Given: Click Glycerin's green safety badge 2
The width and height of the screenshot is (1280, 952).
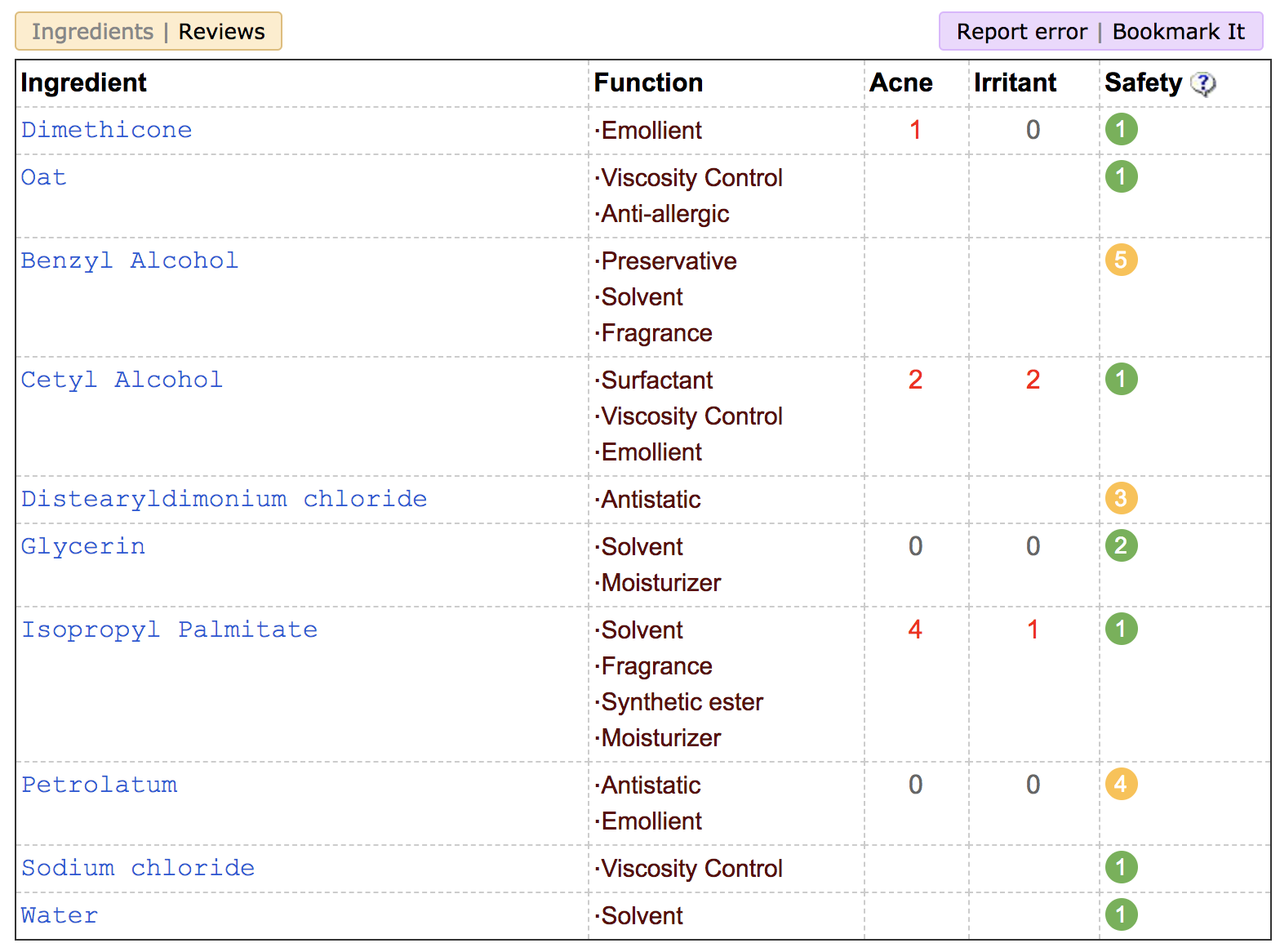Looking at the screenshot, I should pyautogui.click(x=1122, y=545).
